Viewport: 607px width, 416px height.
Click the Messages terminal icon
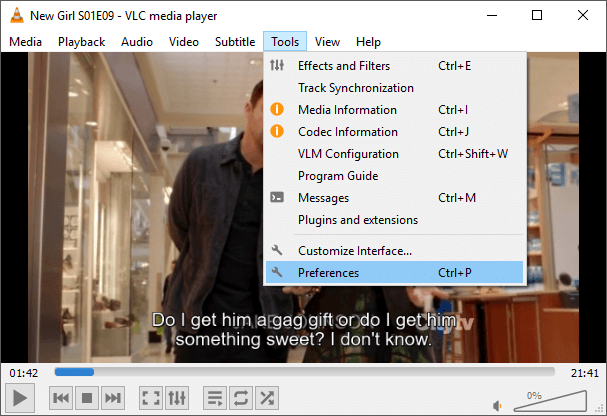point(277,198)
